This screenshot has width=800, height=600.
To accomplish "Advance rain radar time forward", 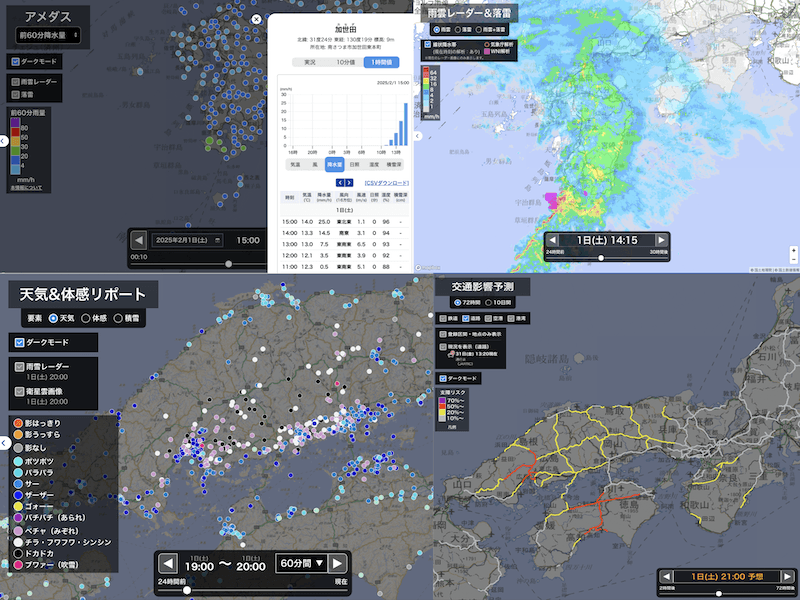I will [659, 240].
